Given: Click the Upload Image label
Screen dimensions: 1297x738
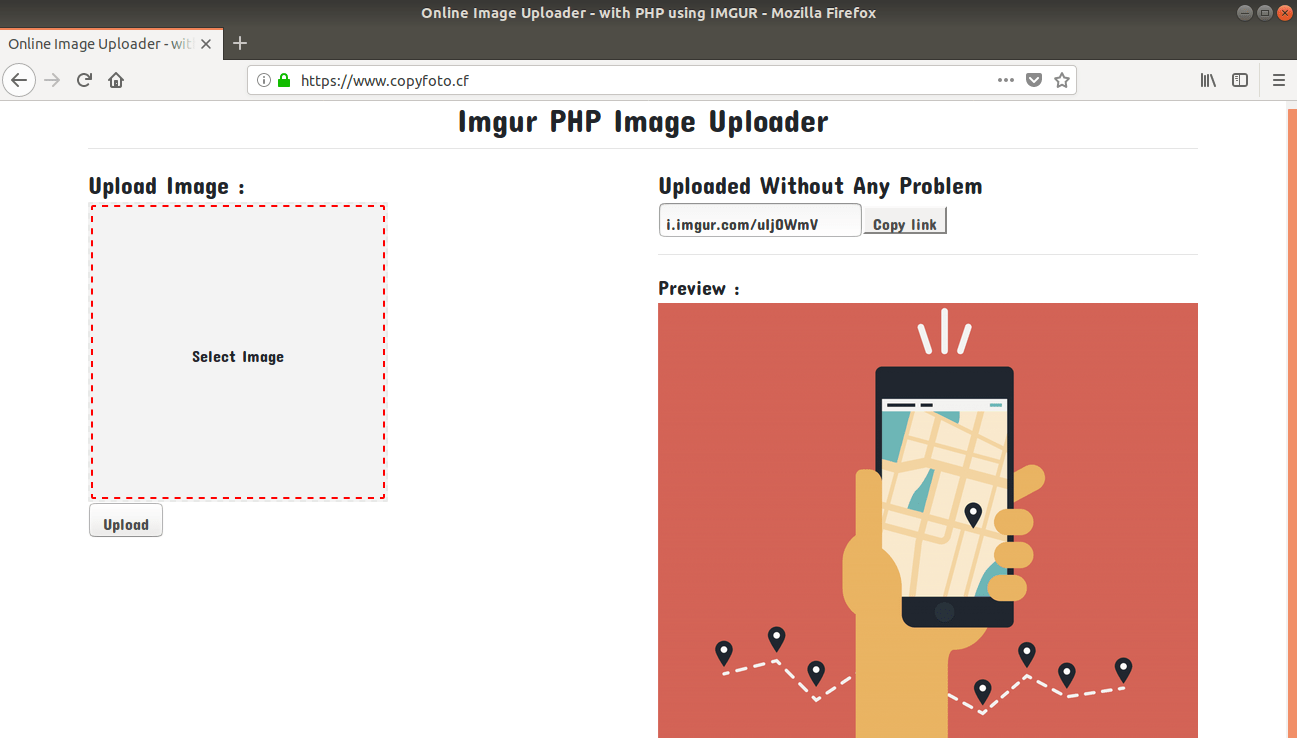Looking at the screenshot, I should 167,185.
